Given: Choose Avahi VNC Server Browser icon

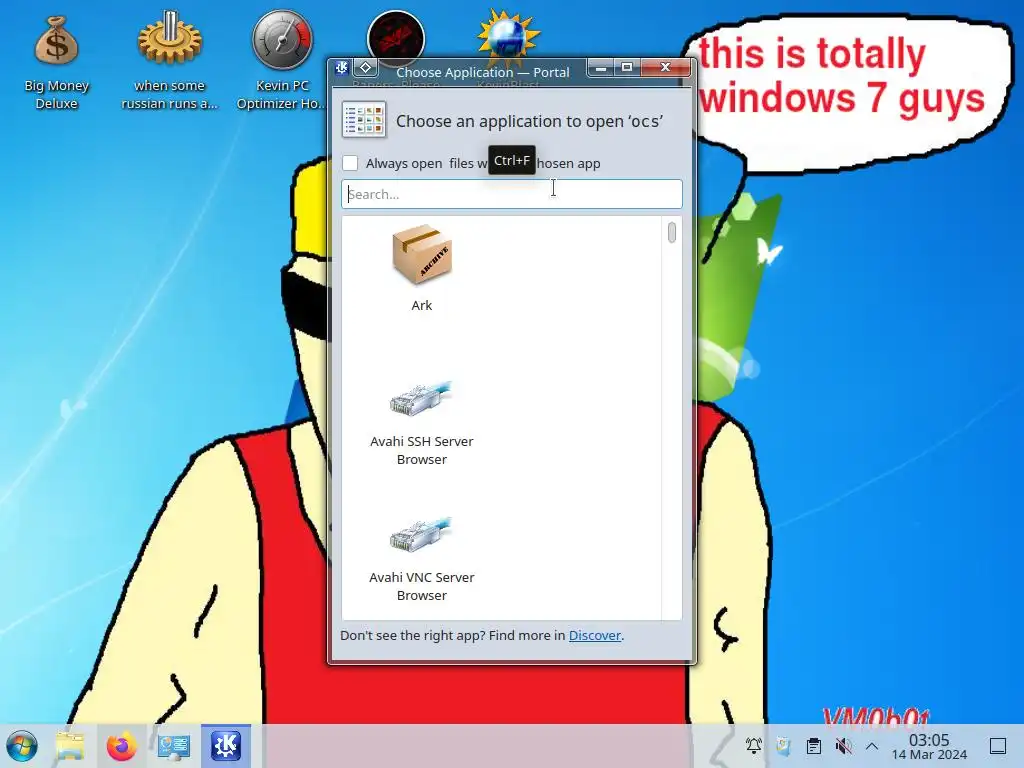Looking at the screenshot, I should [422, 533].
